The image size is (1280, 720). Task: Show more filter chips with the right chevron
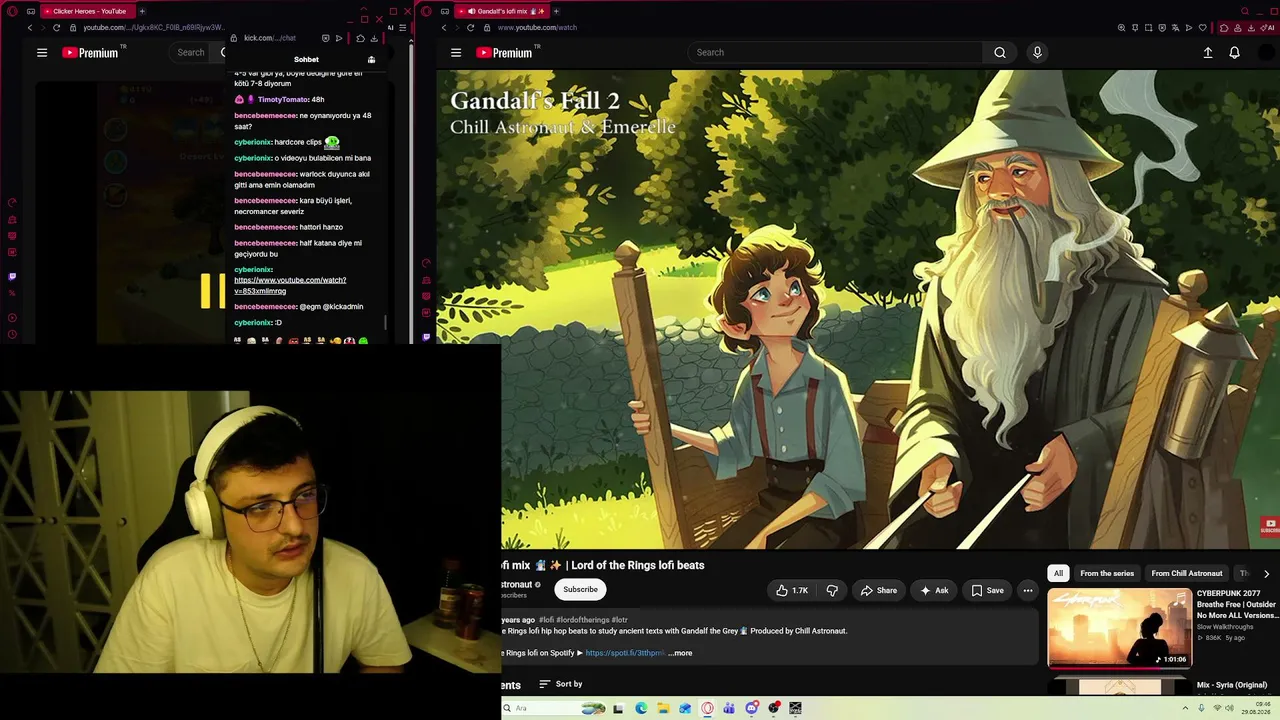tap(1266, 574)
